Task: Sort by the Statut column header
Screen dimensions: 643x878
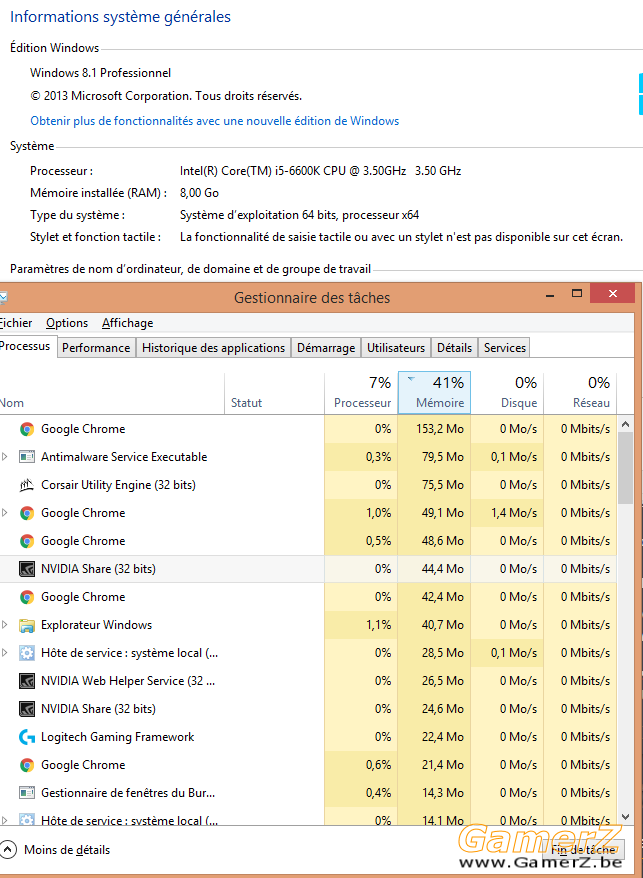Action: pyautogui.click(x=274, y=393)
